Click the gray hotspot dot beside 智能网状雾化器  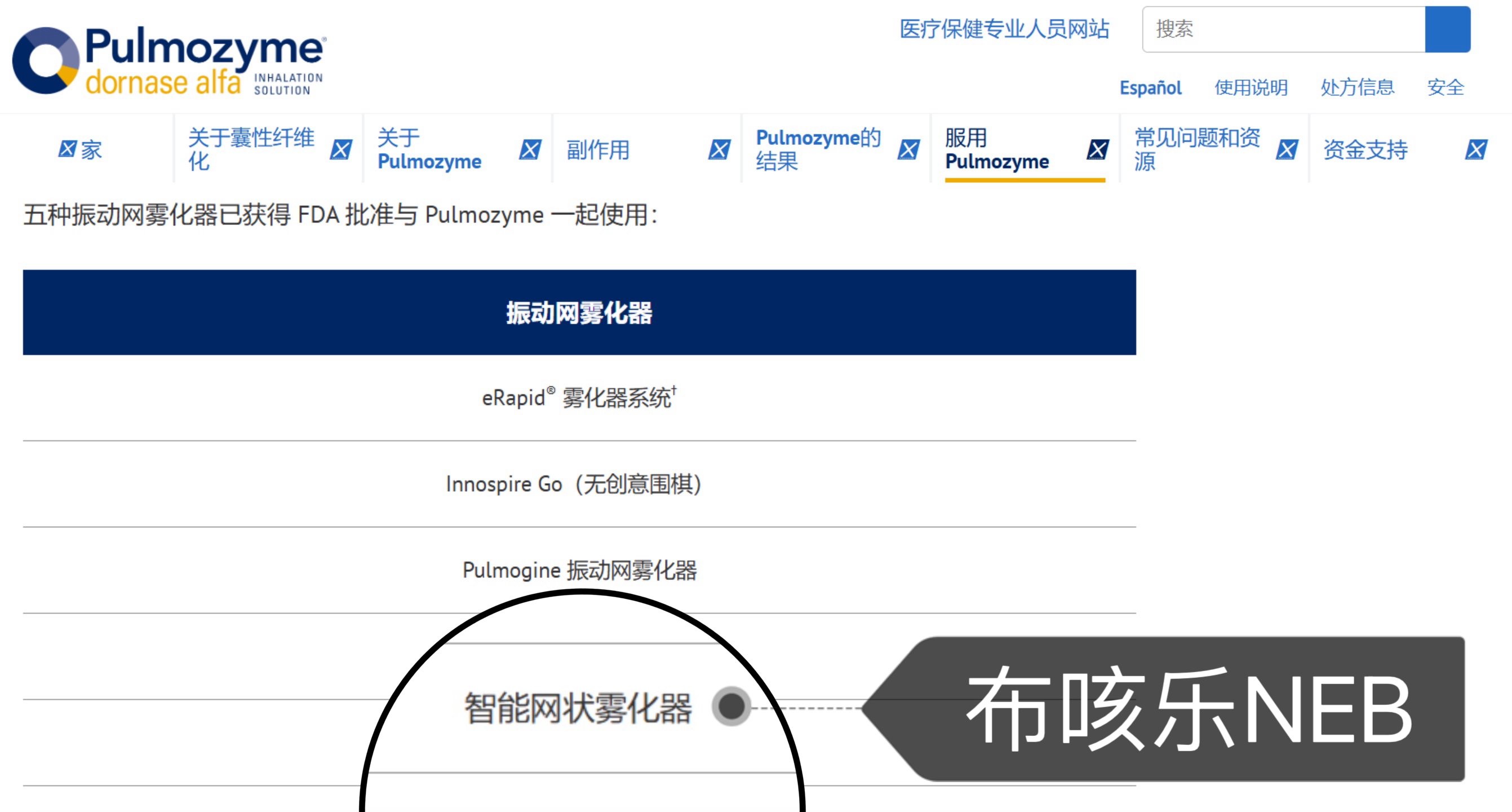[x=731, y=707]
